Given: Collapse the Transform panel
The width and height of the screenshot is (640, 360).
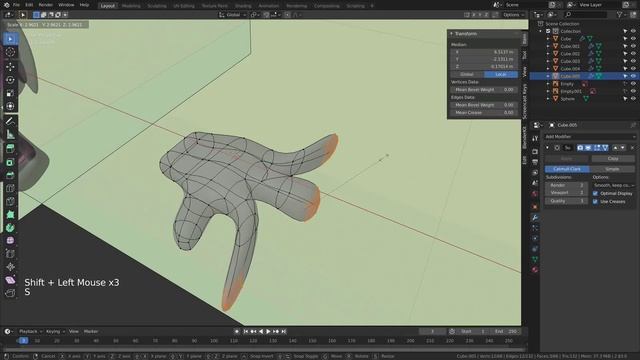Looking at the screenshot, I should (451, 33).
